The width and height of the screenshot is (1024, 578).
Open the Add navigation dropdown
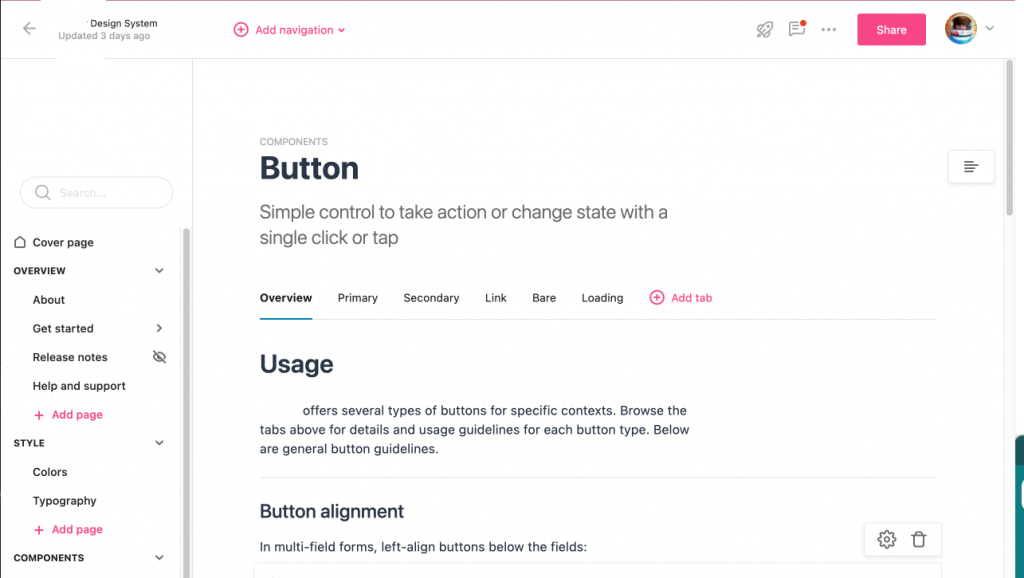pyautogui.click(x=289, y=29)
